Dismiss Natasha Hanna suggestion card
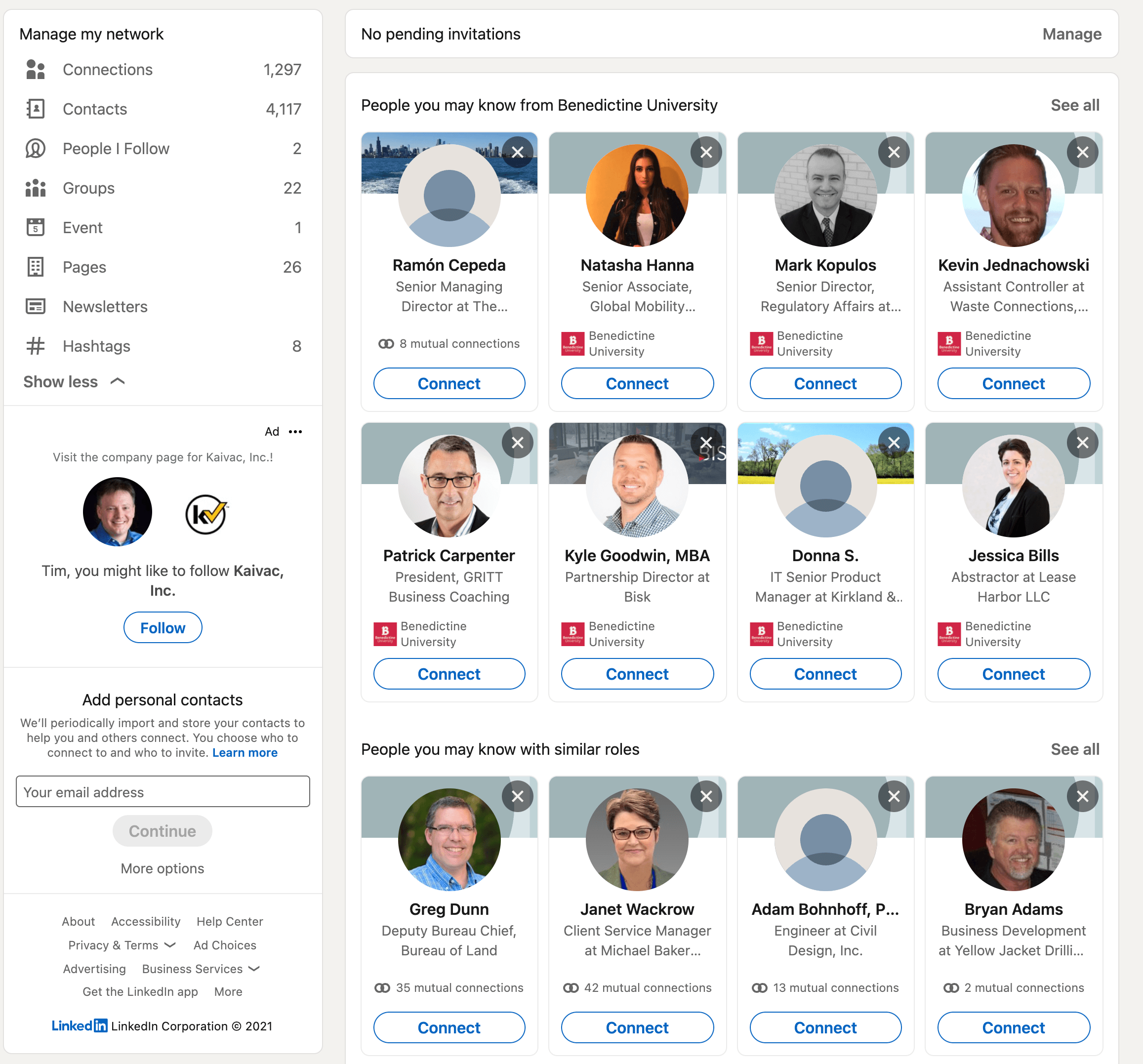This screenshot has width=1143, height=1064. pyautogui.click(x=706, y=152)
